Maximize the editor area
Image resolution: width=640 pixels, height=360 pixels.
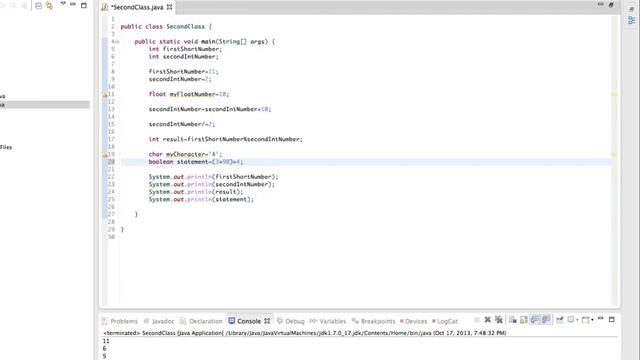click(611, 5)
